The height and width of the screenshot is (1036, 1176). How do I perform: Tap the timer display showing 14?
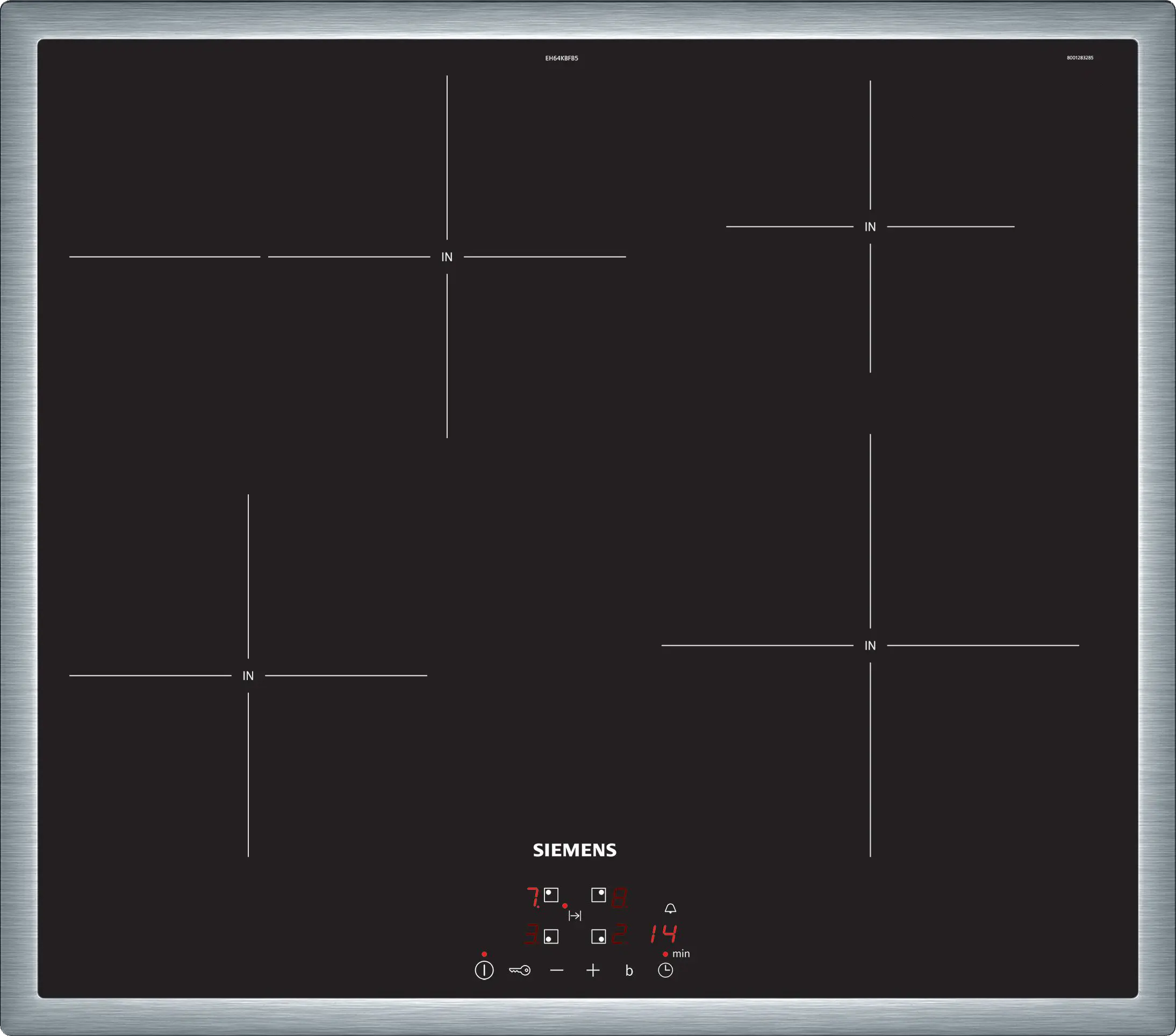(663, 933)
